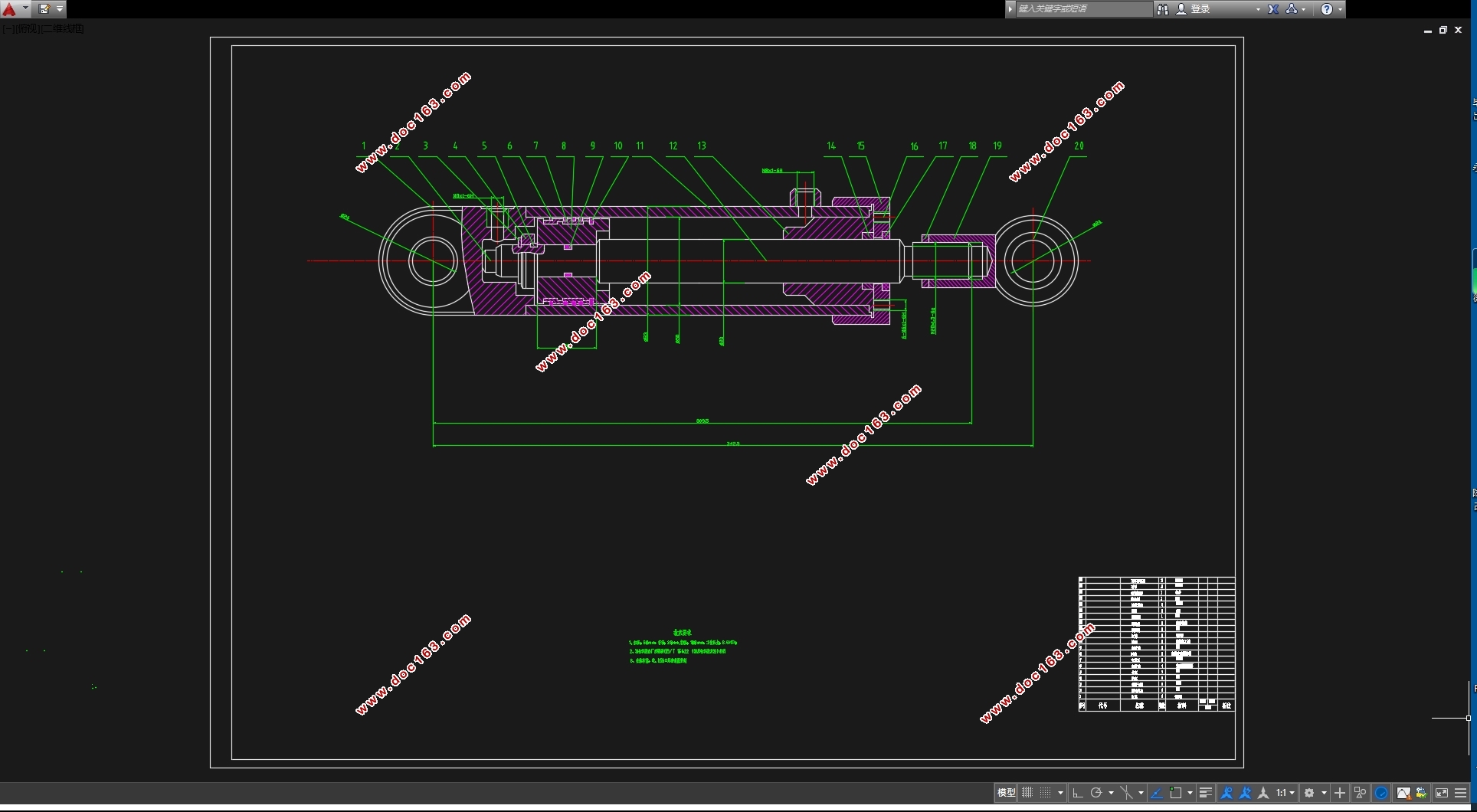This screenshot has height=812, width=1477.
Task: Toggle annotation visibility icon
Action: 1226,793
